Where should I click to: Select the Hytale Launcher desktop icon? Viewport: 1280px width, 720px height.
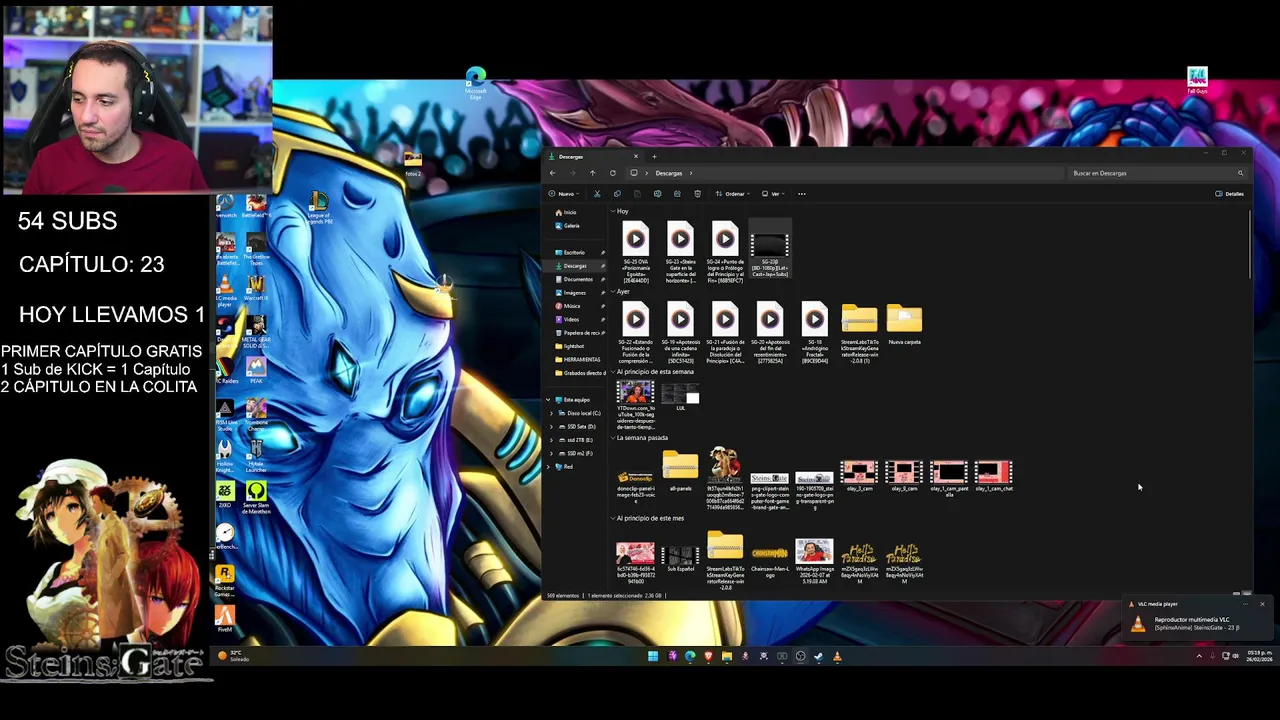256,456
